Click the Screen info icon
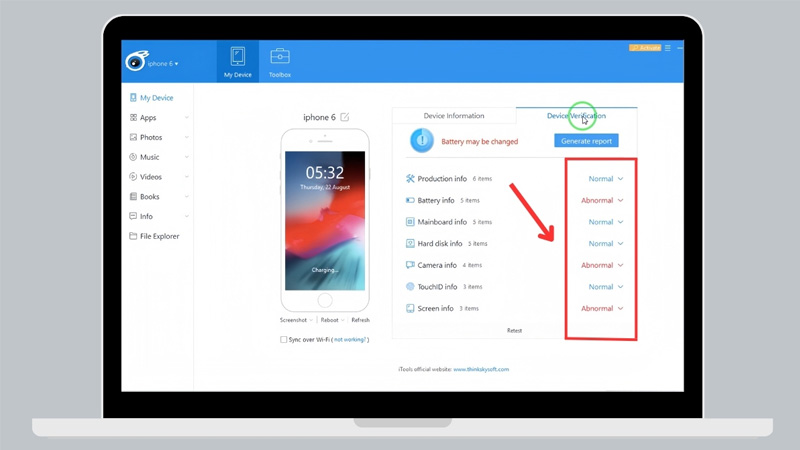The width and height of the screenshot is (800, 450). tap(410, 308)
